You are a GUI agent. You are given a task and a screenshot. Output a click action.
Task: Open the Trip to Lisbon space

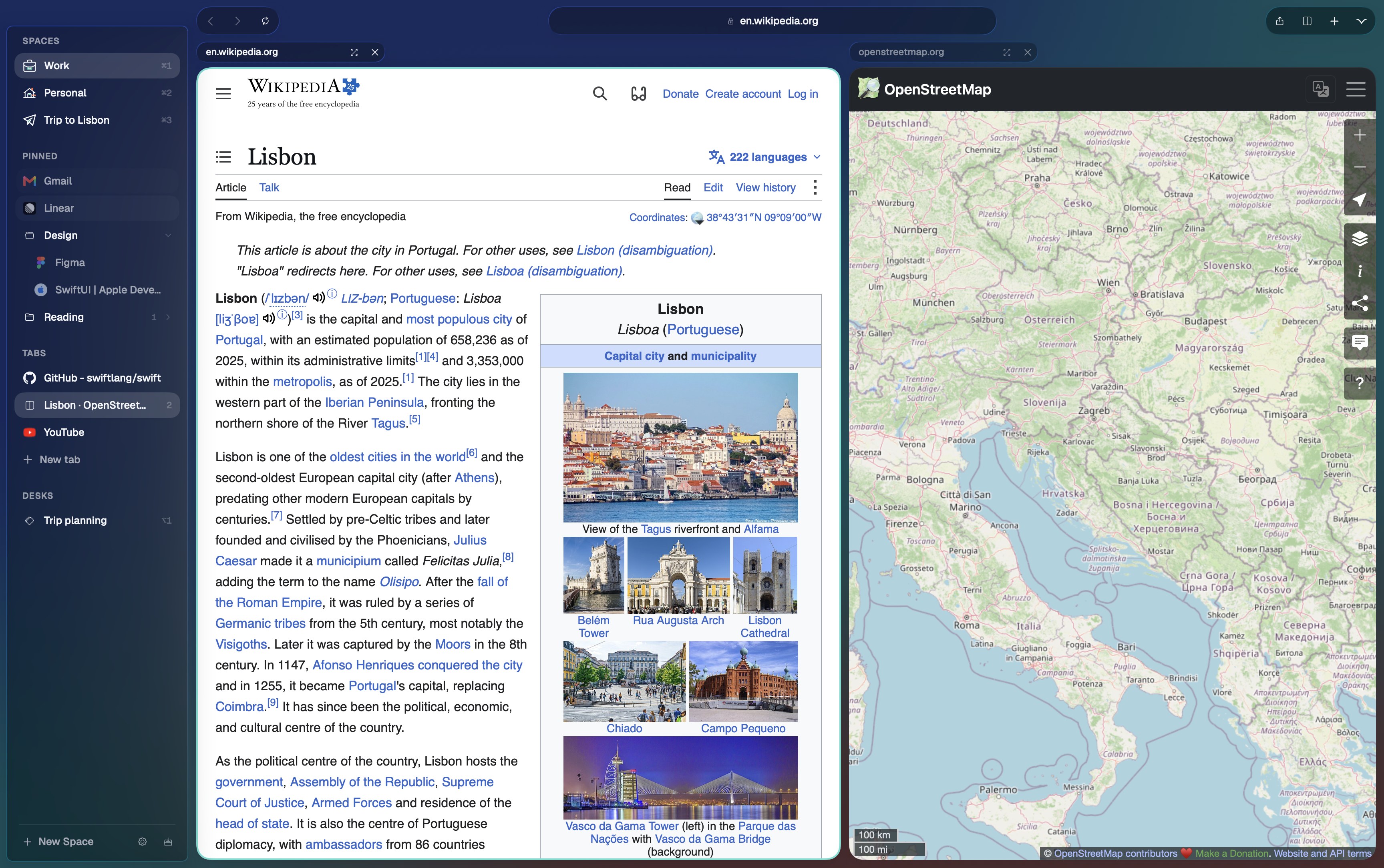coord(97,120)
